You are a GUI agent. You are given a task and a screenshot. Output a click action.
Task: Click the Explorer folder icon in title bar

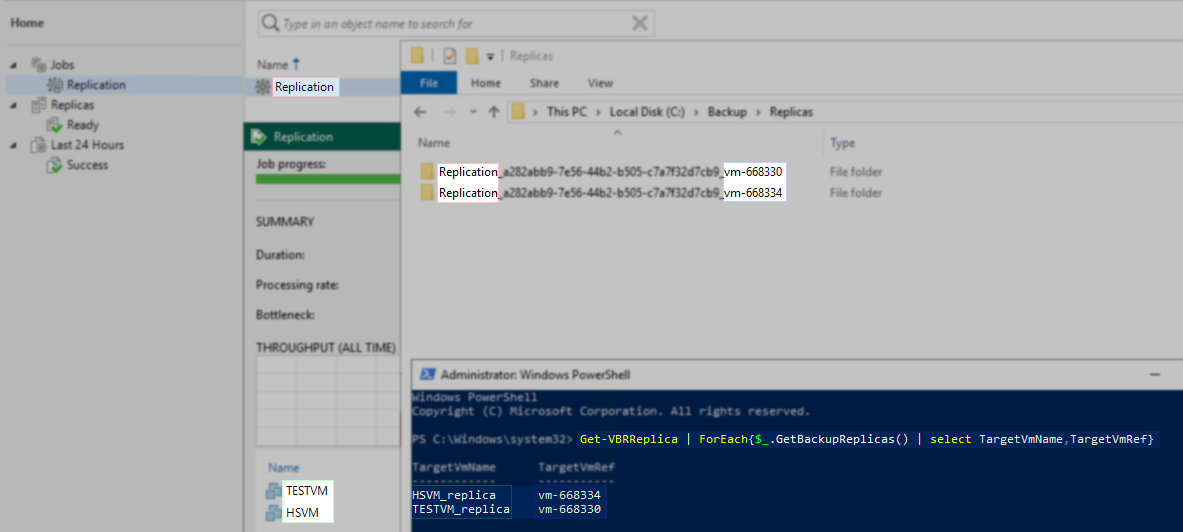point(417,55)
